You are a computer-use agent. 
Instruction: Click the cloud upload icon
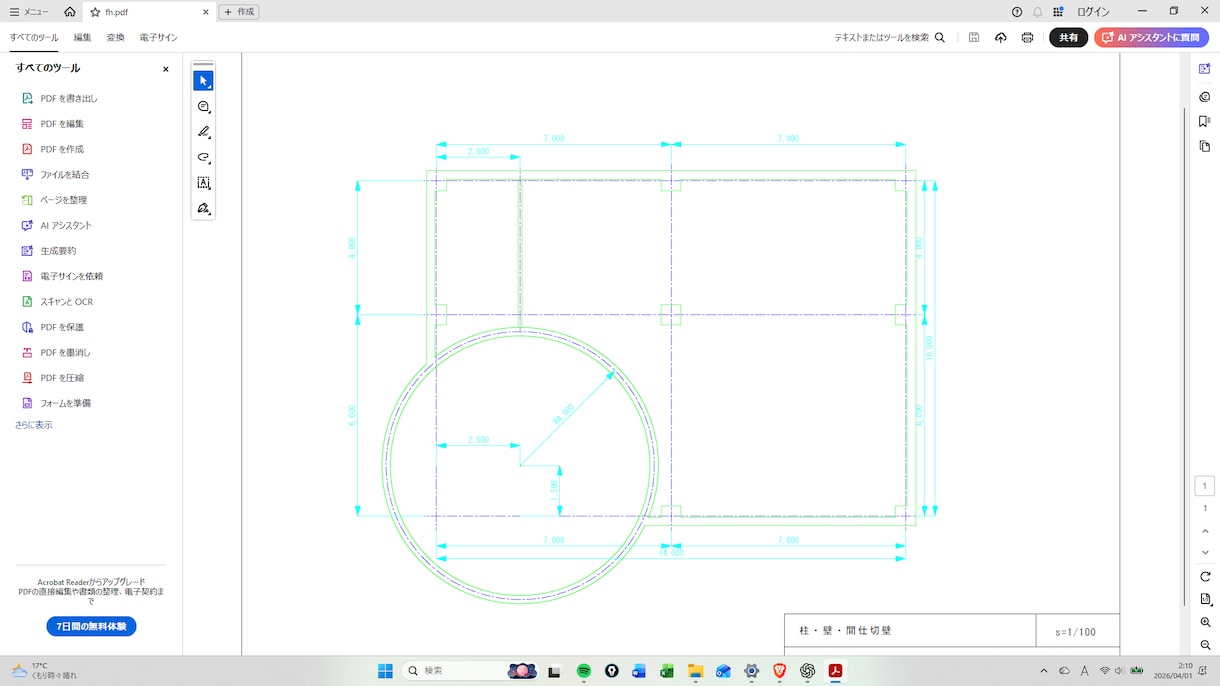(x=1001, y=37)
